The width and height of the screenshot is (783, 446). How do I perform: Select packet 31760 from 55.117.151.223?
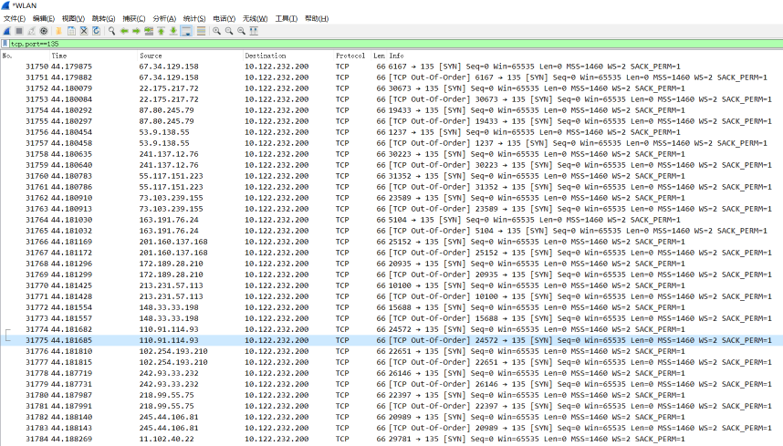coord(392,176)
